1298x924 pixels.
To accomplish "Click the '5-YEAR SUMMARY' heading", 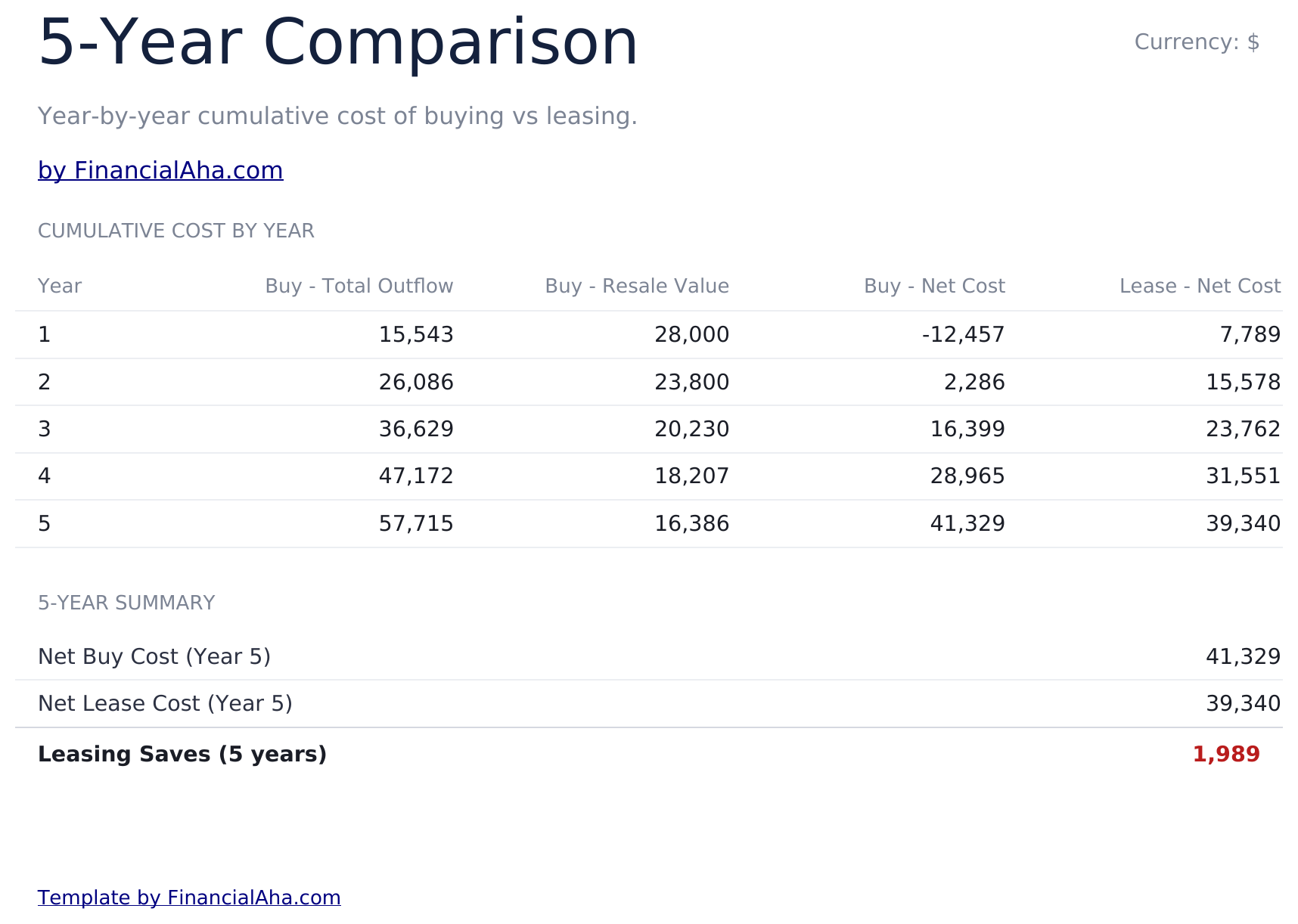I will tap(126, 603).
